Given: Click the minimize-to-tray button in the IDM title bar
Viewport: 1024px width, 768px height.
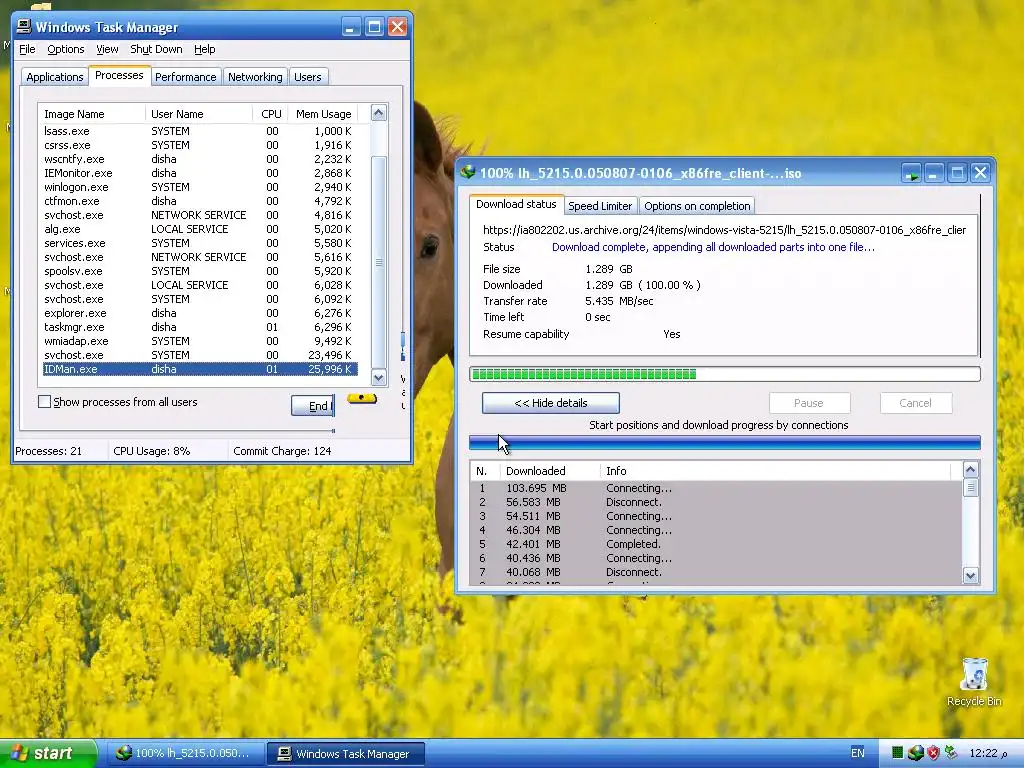Looking at the screenshot, I should [911, 173].
